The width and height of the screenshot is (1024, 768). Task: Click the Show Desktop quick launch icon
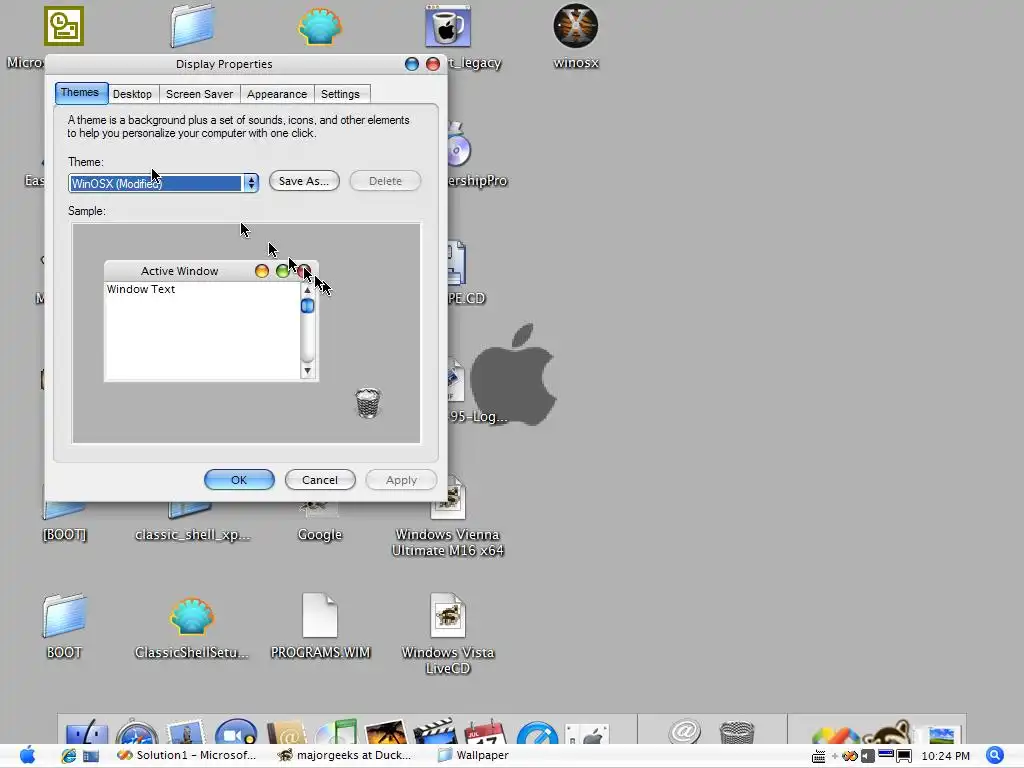[x=91, y=756]
